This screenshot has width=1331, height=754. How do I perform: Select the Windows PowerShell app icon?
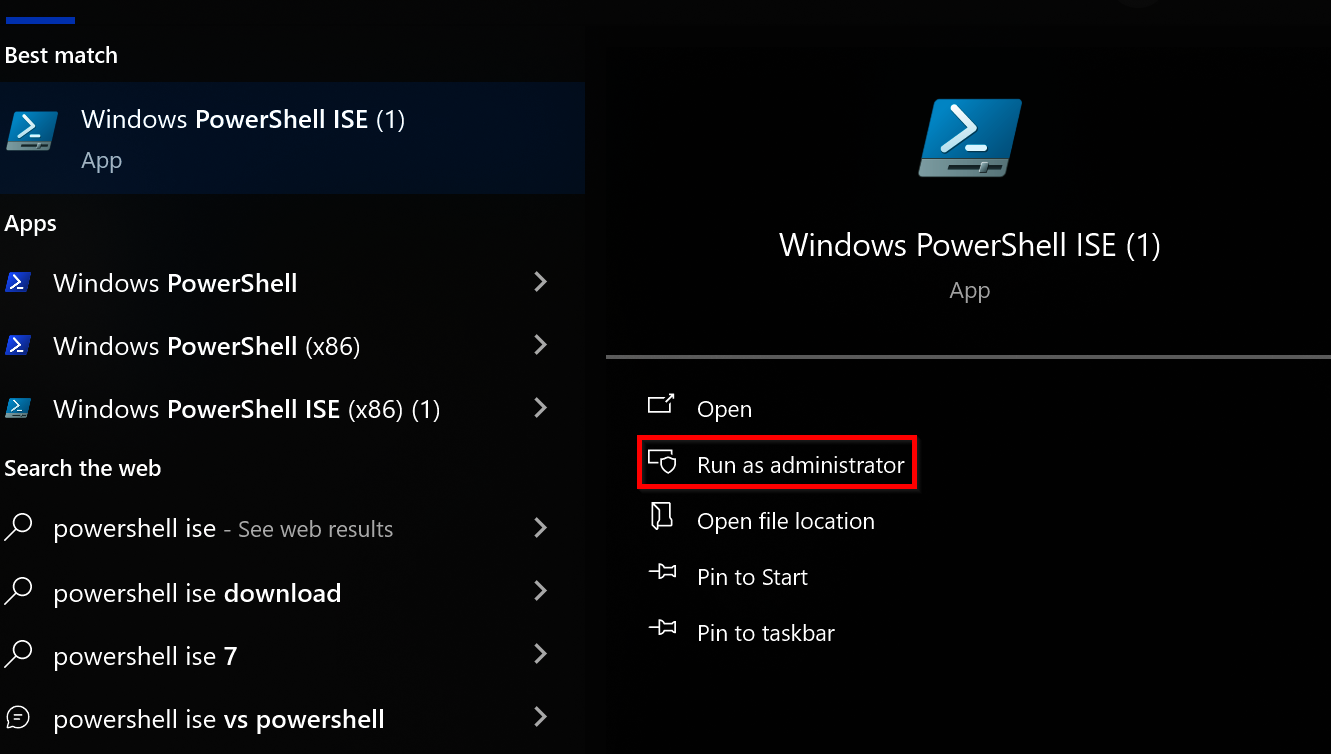pos(18,283)
